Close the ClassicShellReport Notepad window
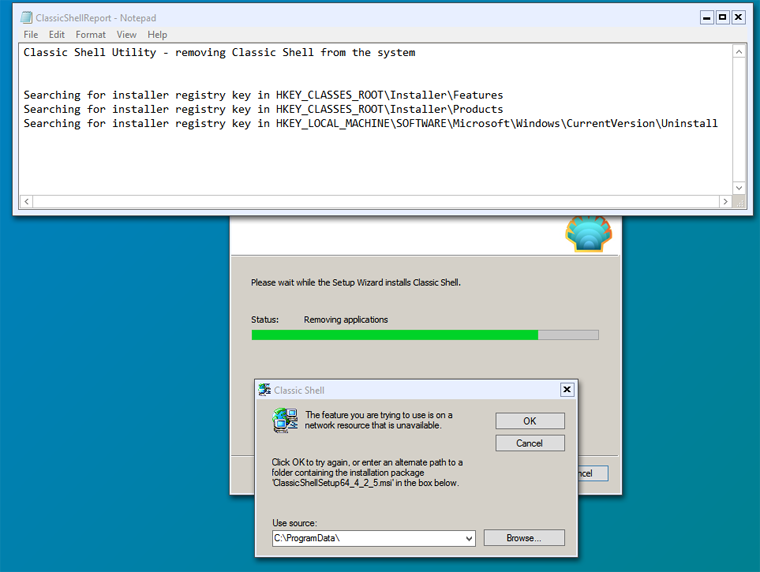 click(x=739, y=18)
